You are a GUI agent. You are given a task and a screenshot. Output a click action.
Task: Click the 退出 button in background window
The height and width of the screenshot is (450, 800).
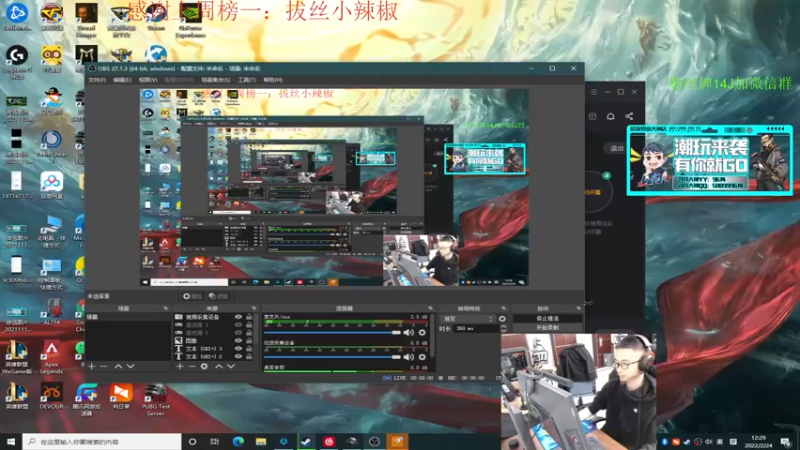[617, 148]
